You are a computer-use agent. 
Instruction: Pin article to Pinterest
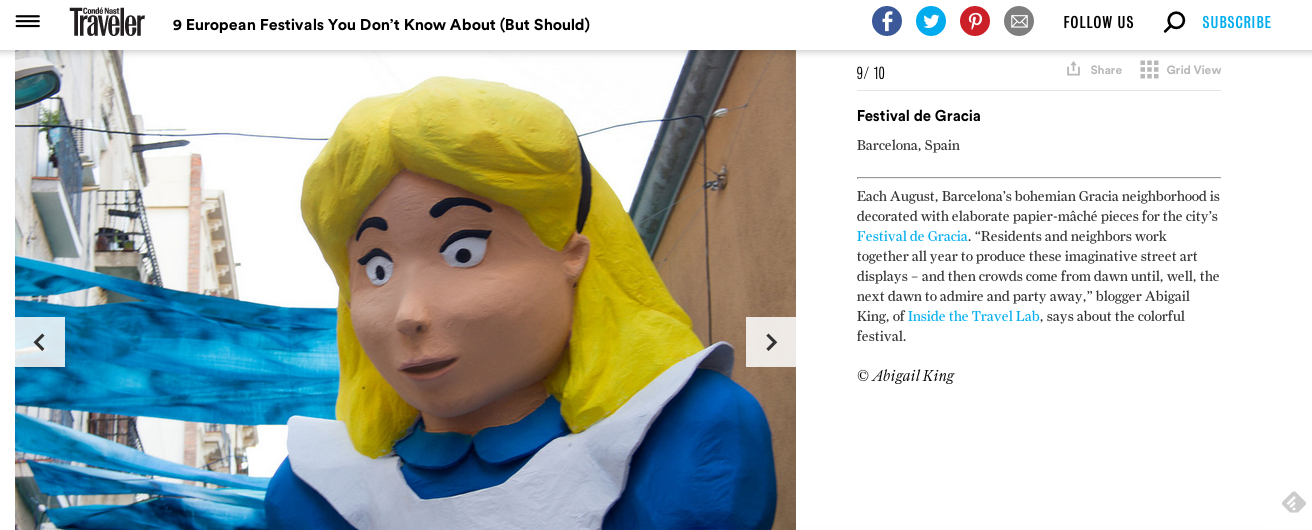(x=975, y=21)
